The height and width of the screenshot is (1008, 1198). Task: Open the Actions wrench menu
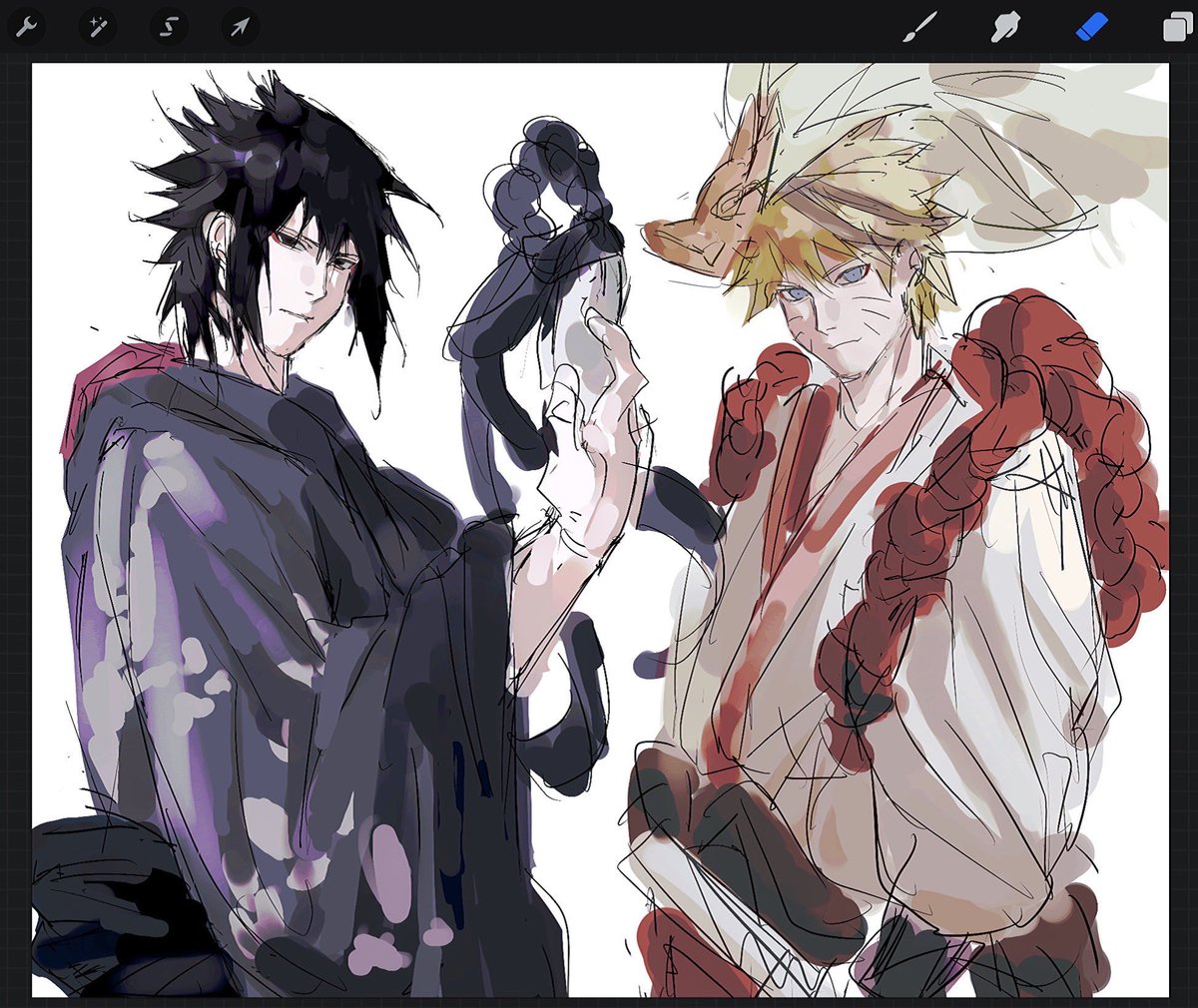click(26, 27)
